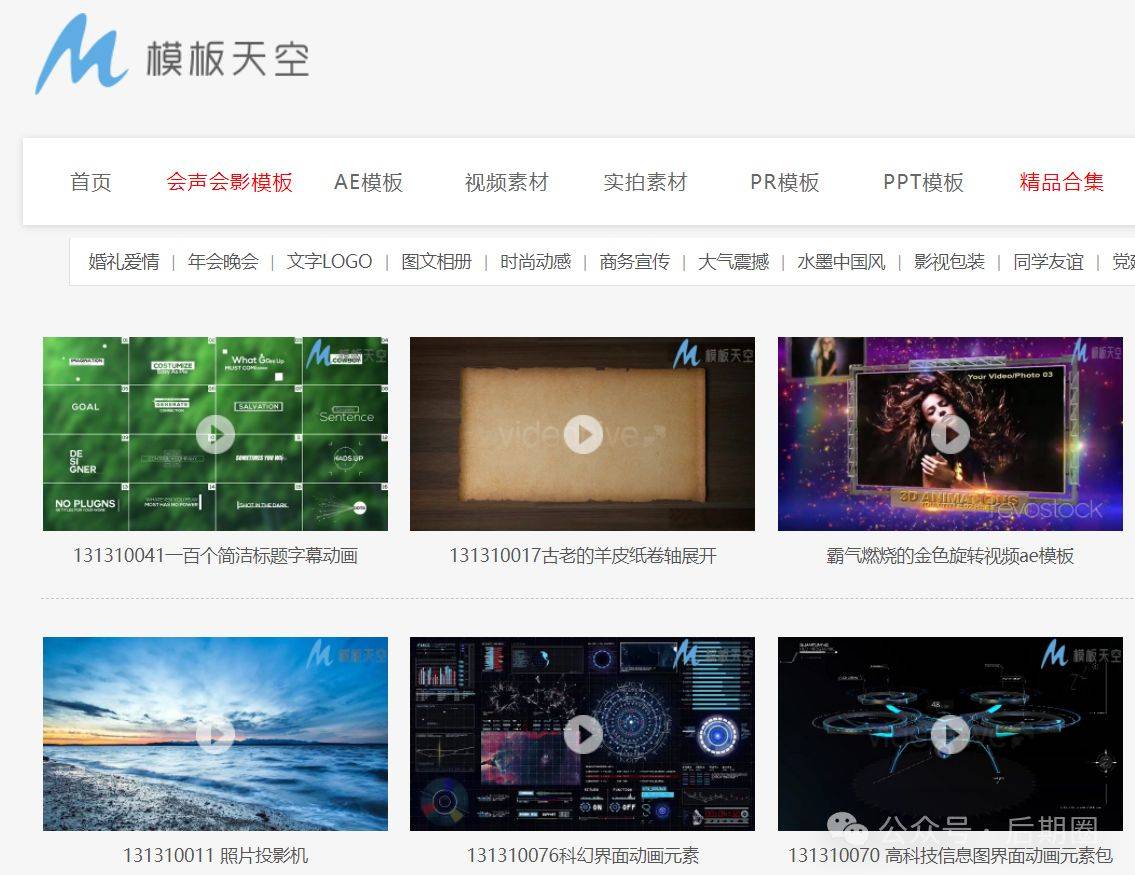Open the 实拍素材 menu
The width and height of the screenshot is (1135, 875).
(x=644, y=181)
